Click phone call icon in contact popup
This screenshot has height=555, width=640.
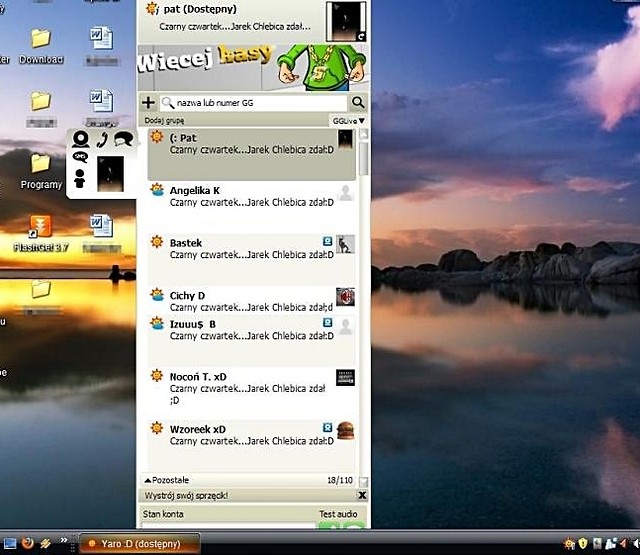click(102, 140)
